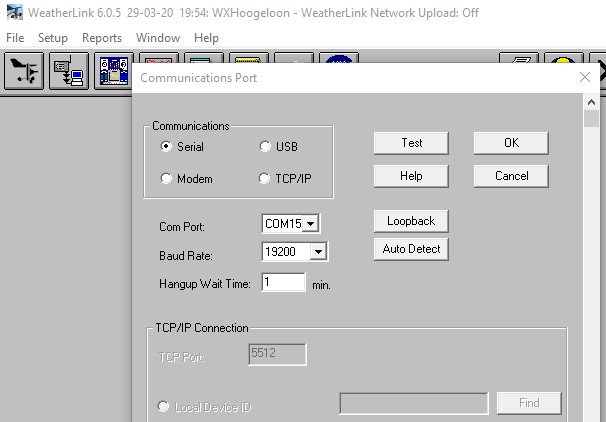Focus the Hangup Wait Time field

click(283, 282)
